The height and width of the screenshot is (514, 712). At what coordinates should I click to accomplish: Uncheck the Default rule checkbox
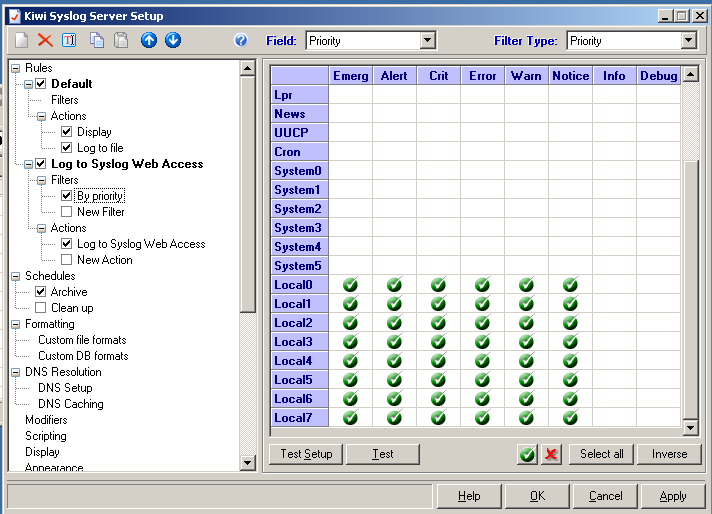point(41,84)
